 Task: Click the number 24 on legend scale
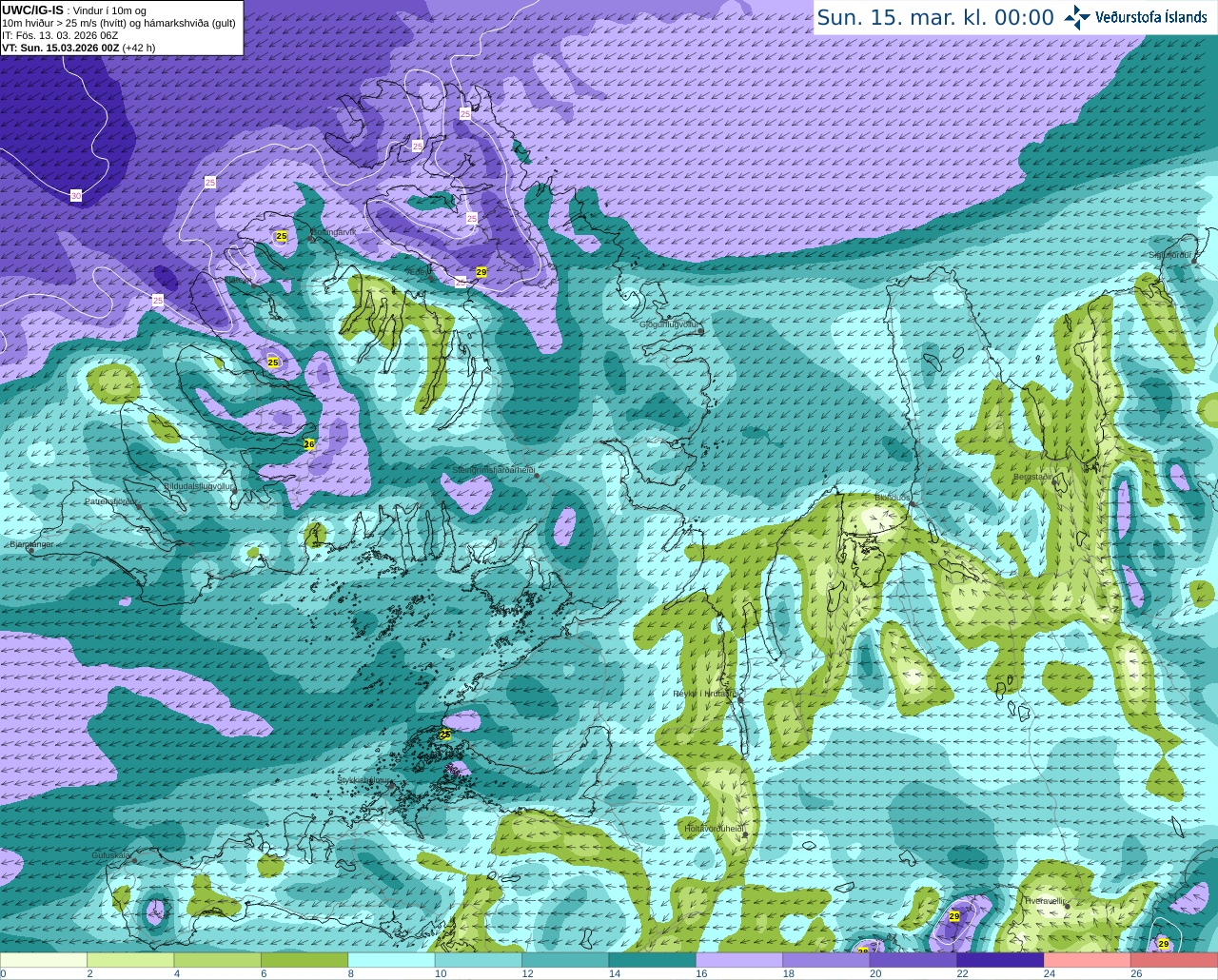[x=1050, y=974]
